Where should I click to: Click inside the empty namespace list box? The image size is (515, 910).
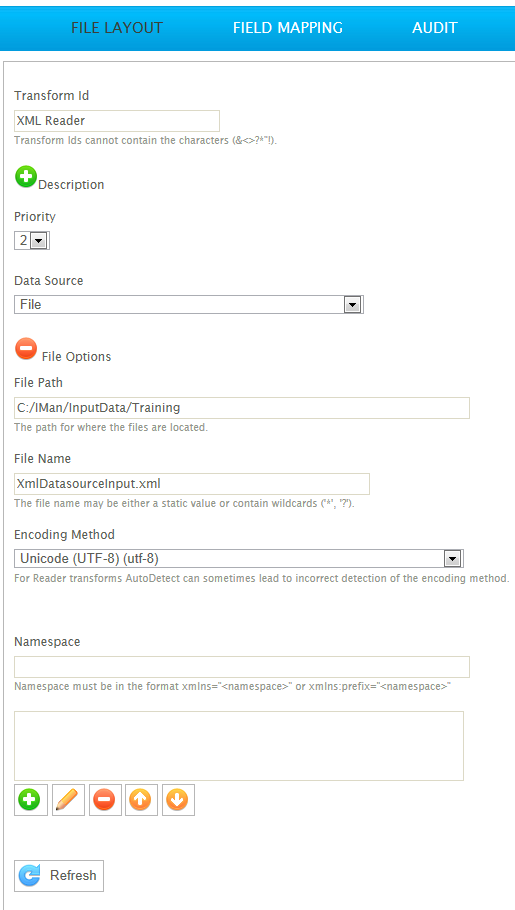[x=239, y=746]
